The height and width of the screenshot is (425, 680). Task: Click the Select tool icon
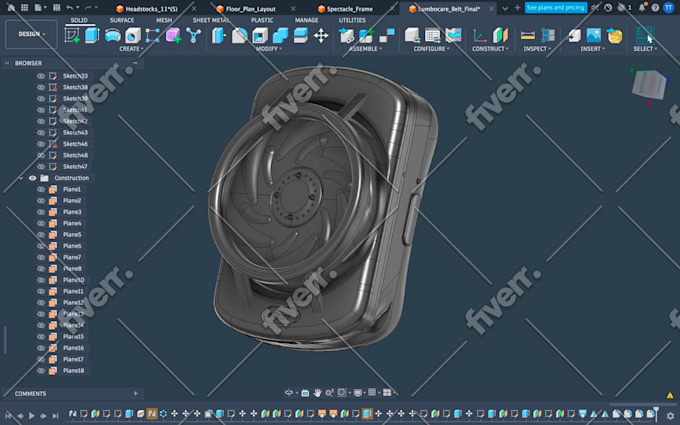645,35
